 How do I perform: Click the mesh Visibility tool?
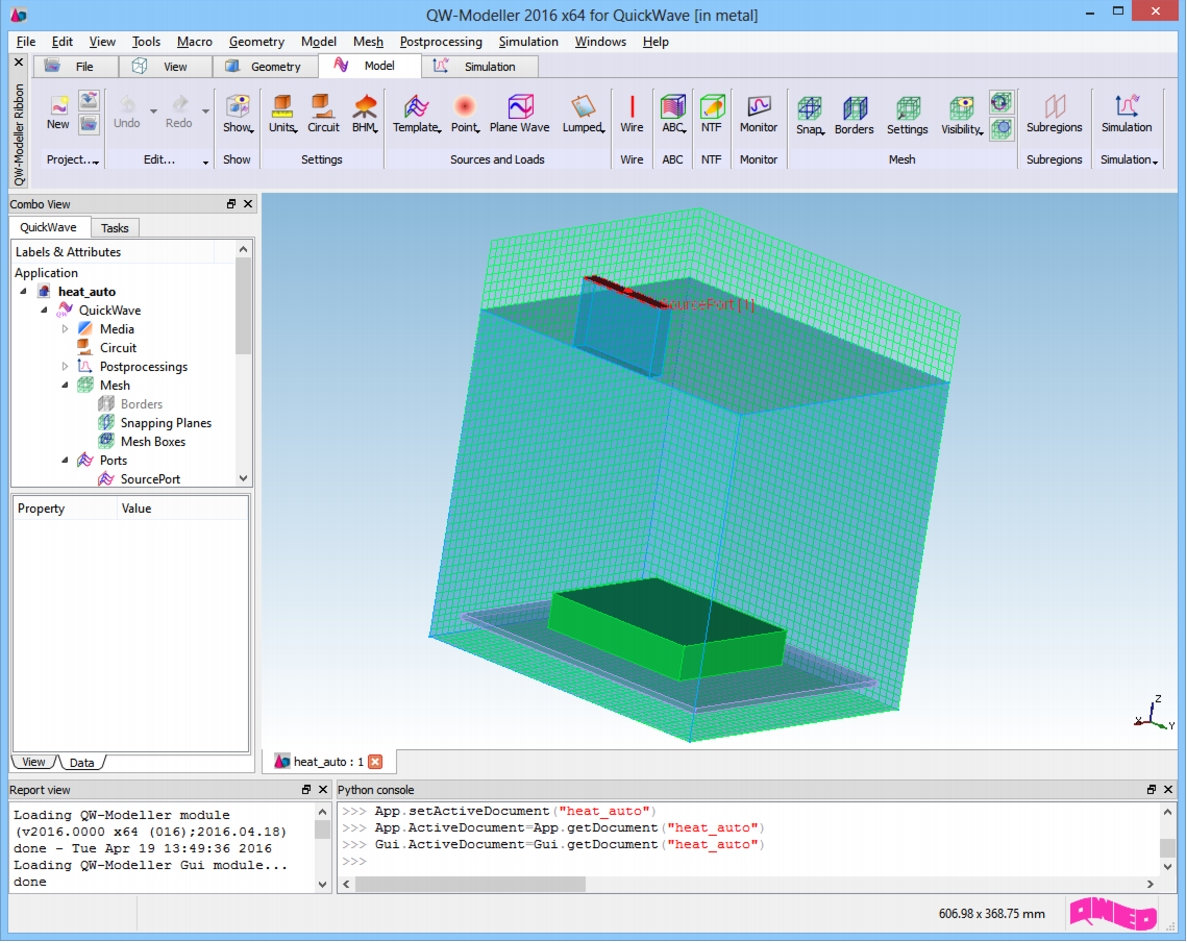(x=962, y=115)
